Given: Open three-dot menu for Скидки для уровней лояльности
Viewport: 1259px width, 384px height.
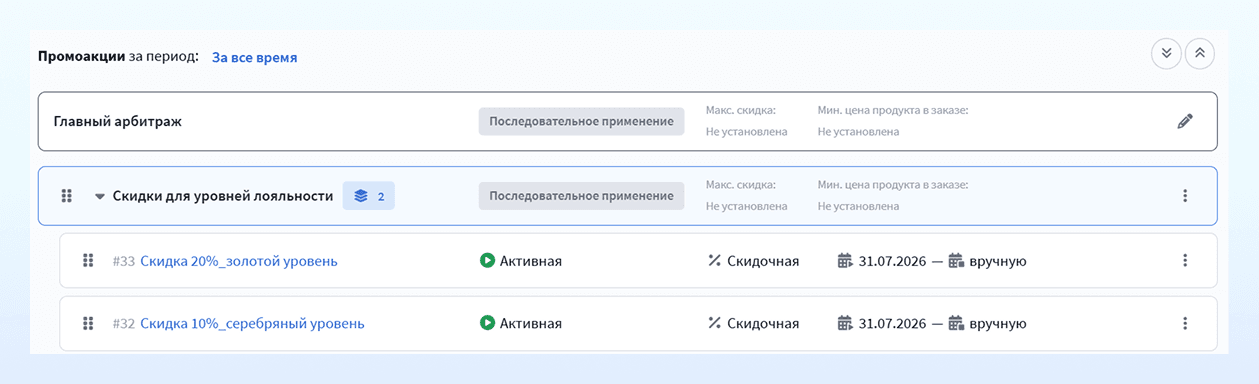Looking at the screenshot, I should pos(1185,196).
